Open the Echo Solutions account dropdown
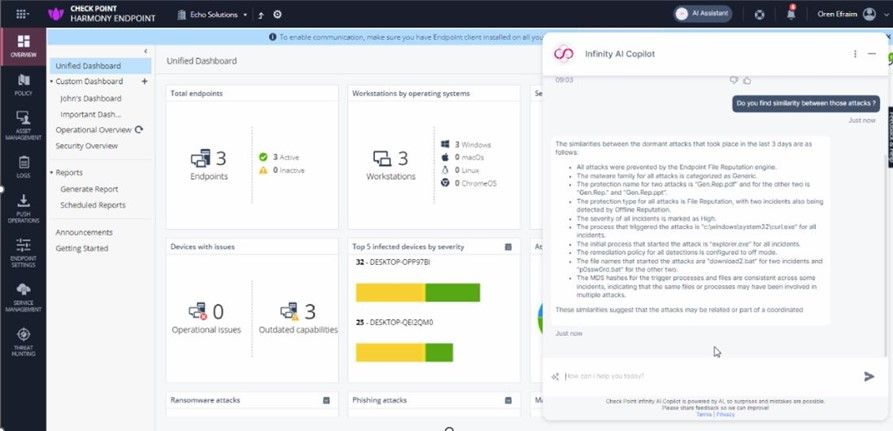The image size is (893, 431). pyautogui.click(x=212, y=15)
